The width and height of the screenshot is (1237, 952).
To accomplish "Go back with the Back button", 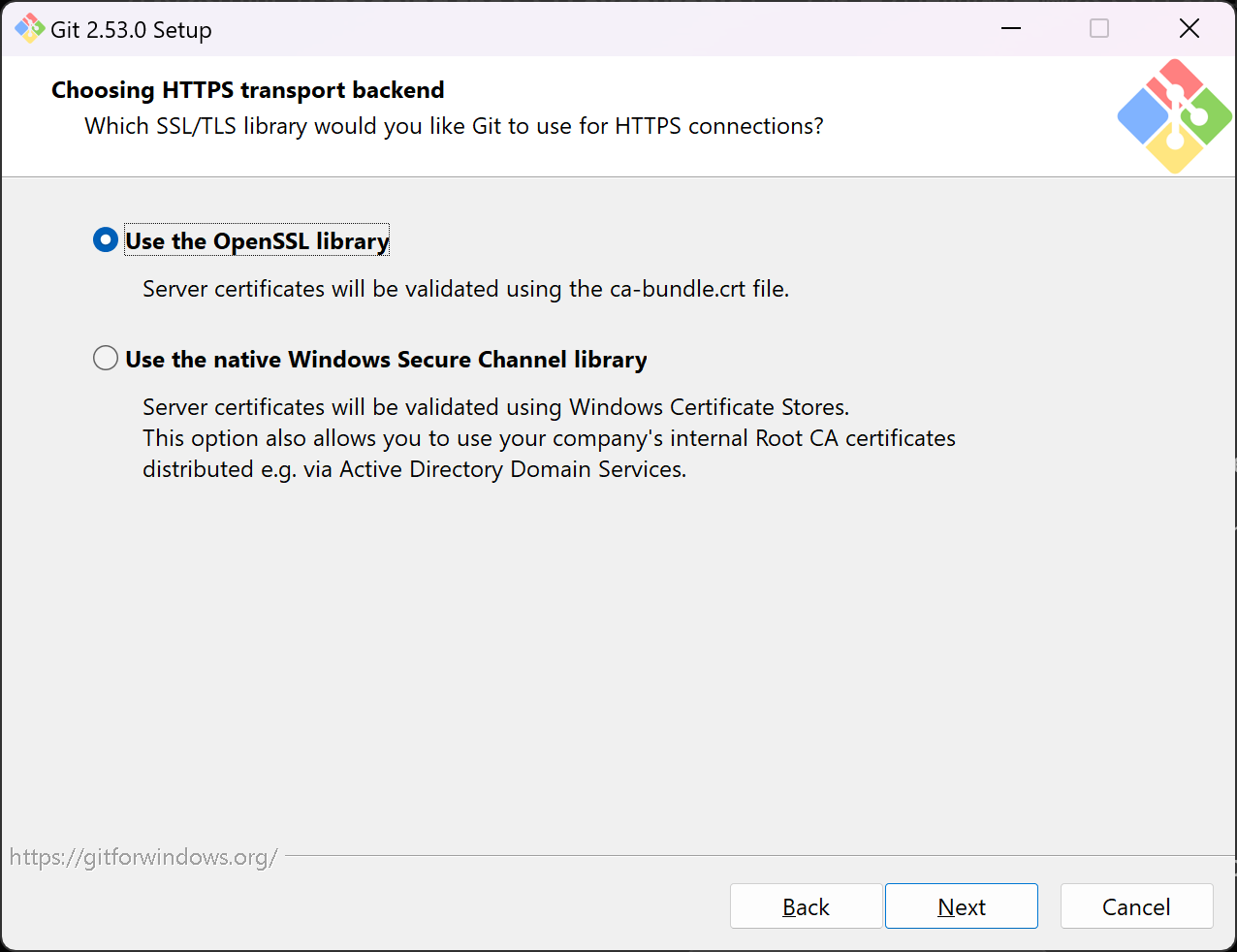I will [806, 906].
